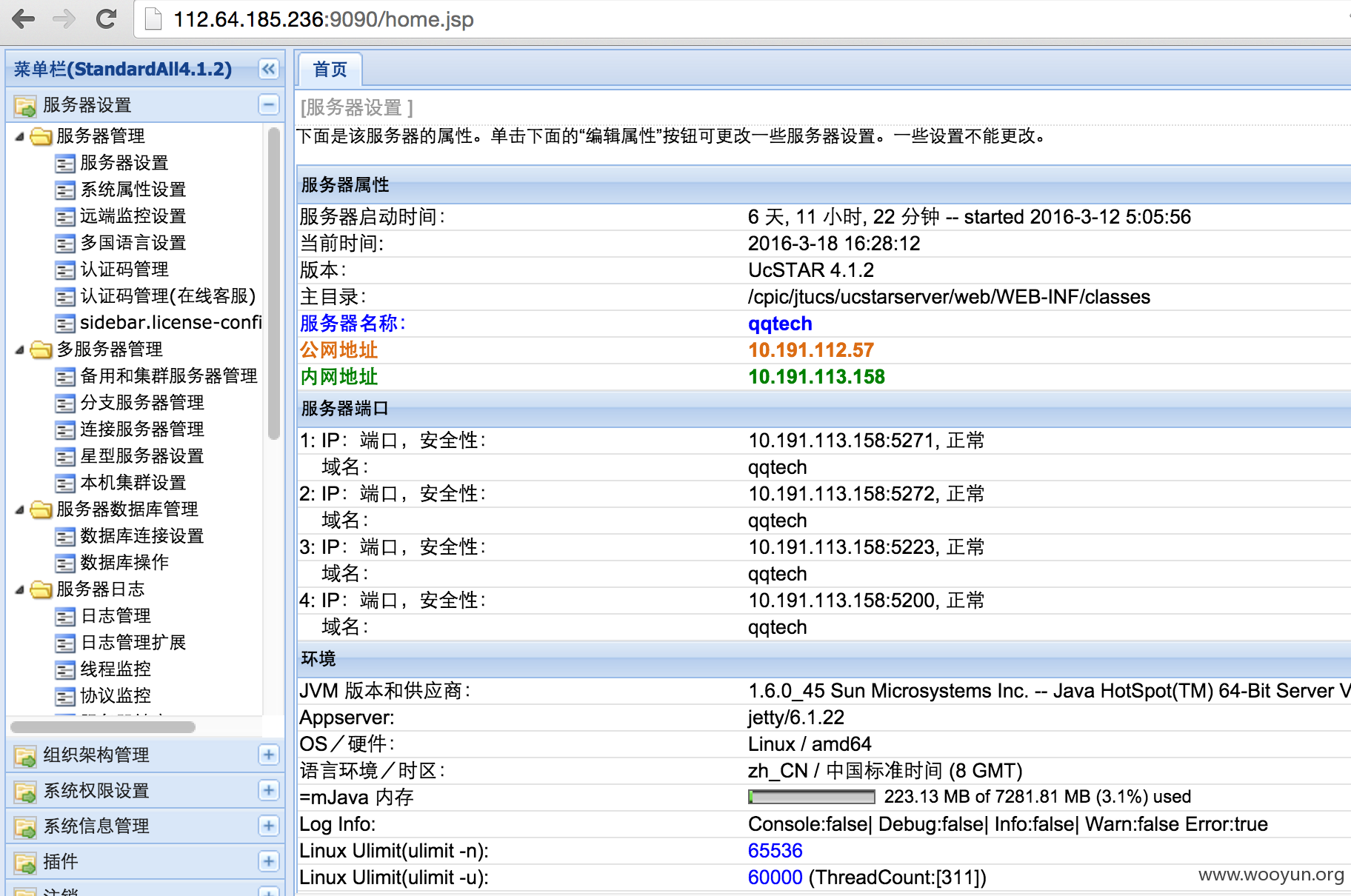Open 多国语言设置 tree item
Viewport: 1351px width, 896px height.
tap(133, 243)
